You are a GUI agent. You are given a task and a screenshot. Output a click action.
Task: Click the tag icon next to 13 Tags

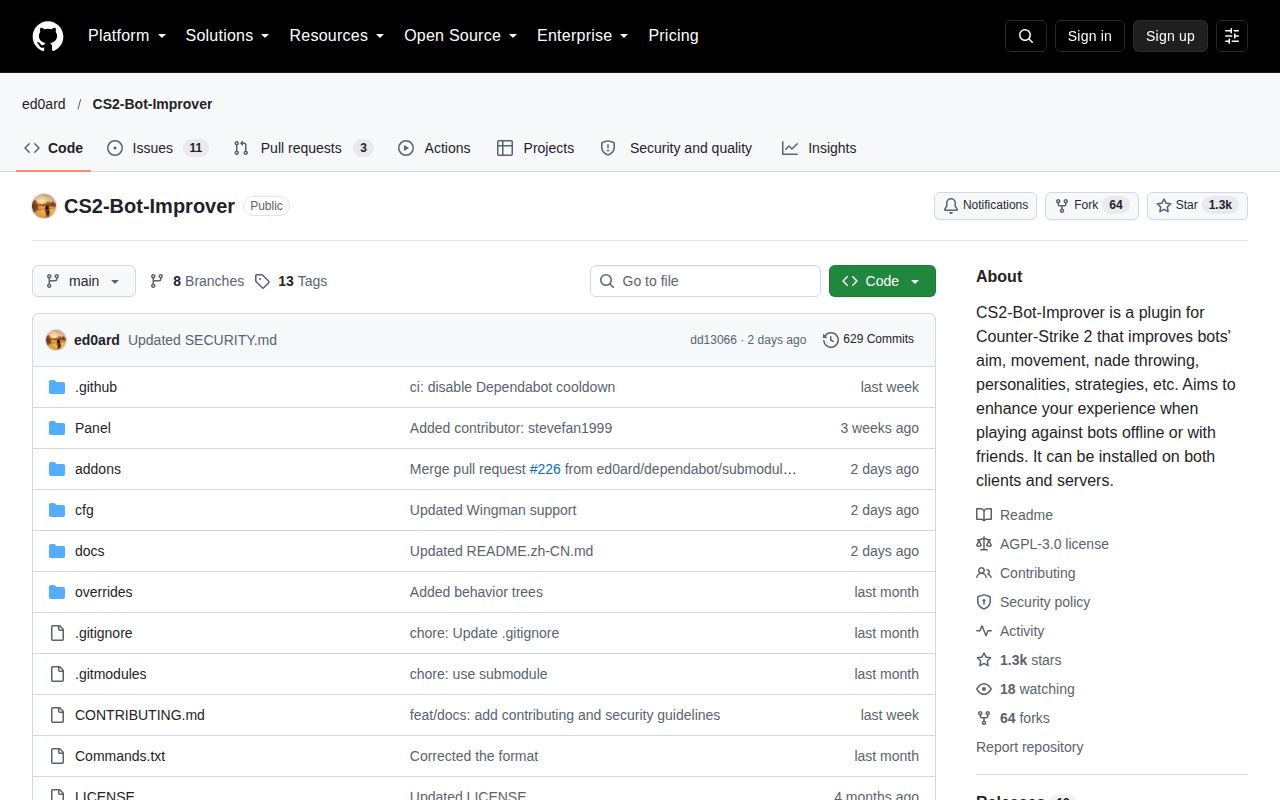coord(262,281)
